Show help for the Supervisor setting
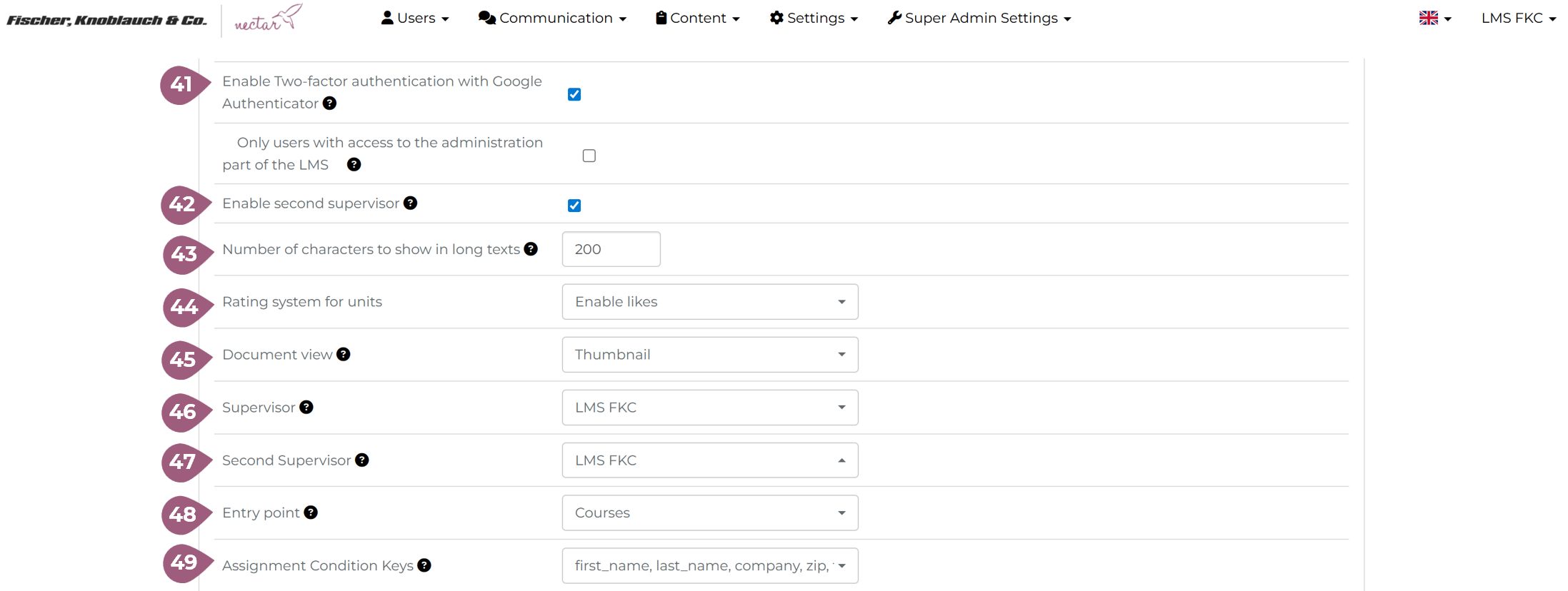This screenshot has width=1568, height=591. 306,408
